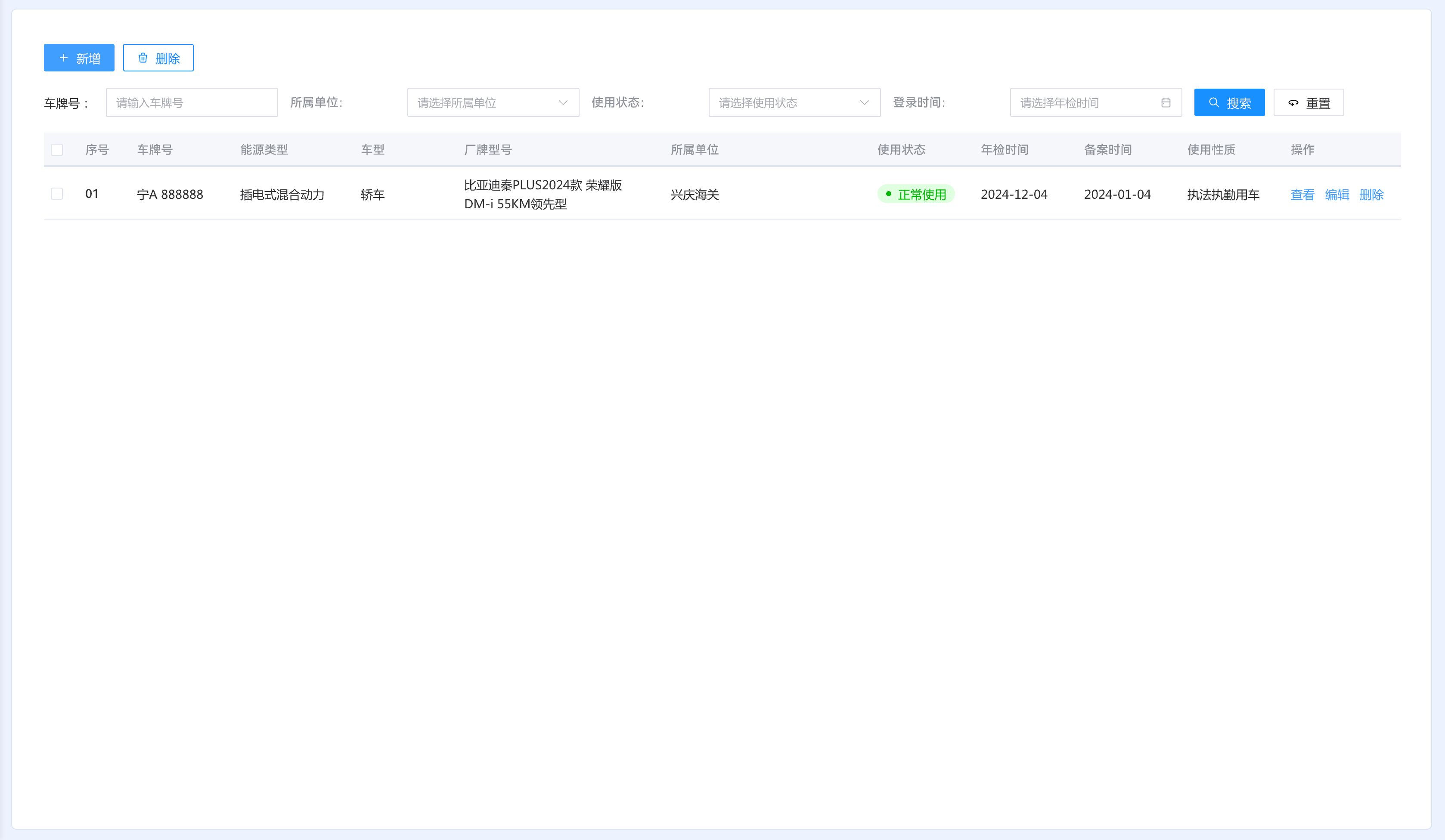Click the 兴庆海关 unit cell
This screenshot has height=840, width=1445.
(695, 195)
